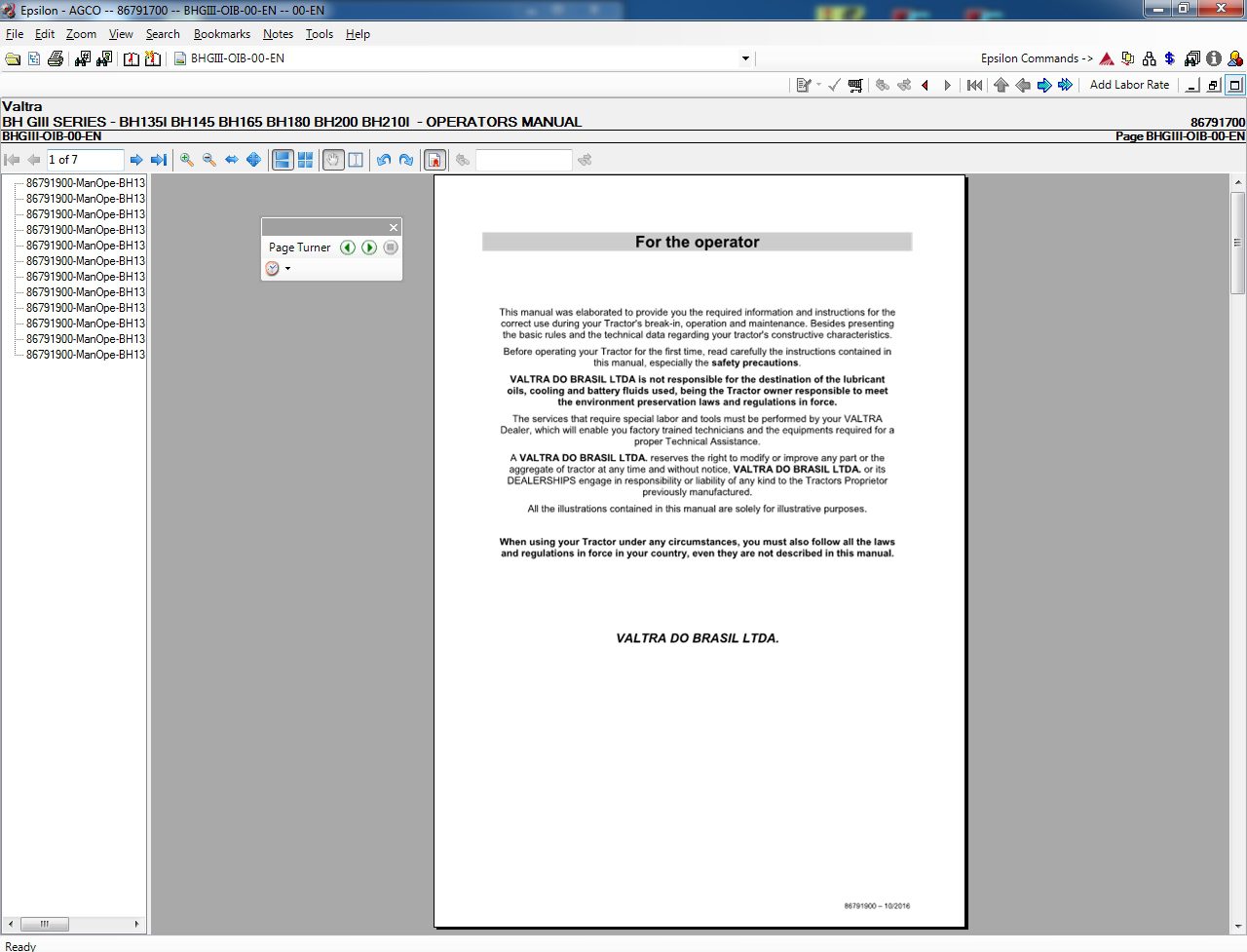The image size is (1247, 952).
Task: Open the Zoom menu
Action: [x=81, y=34]
